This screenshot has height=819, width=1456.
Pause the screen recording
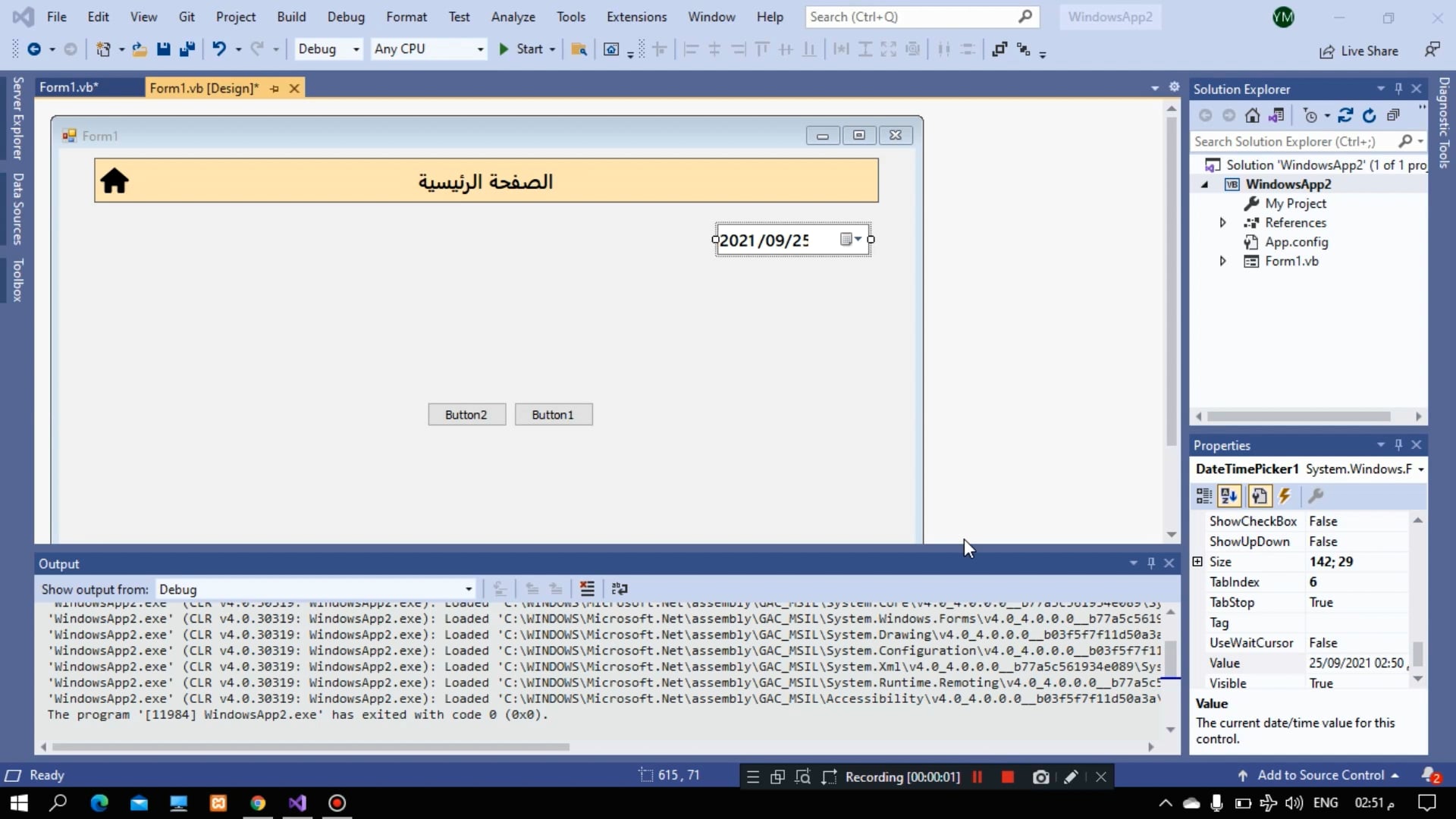977,777
